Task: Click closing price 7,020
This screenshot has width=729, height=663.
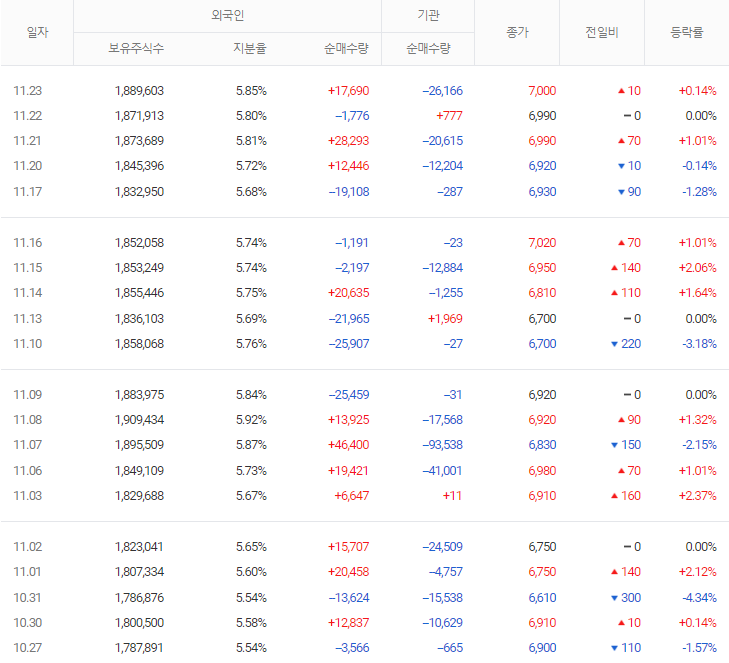Action: [x=542, y=243]
